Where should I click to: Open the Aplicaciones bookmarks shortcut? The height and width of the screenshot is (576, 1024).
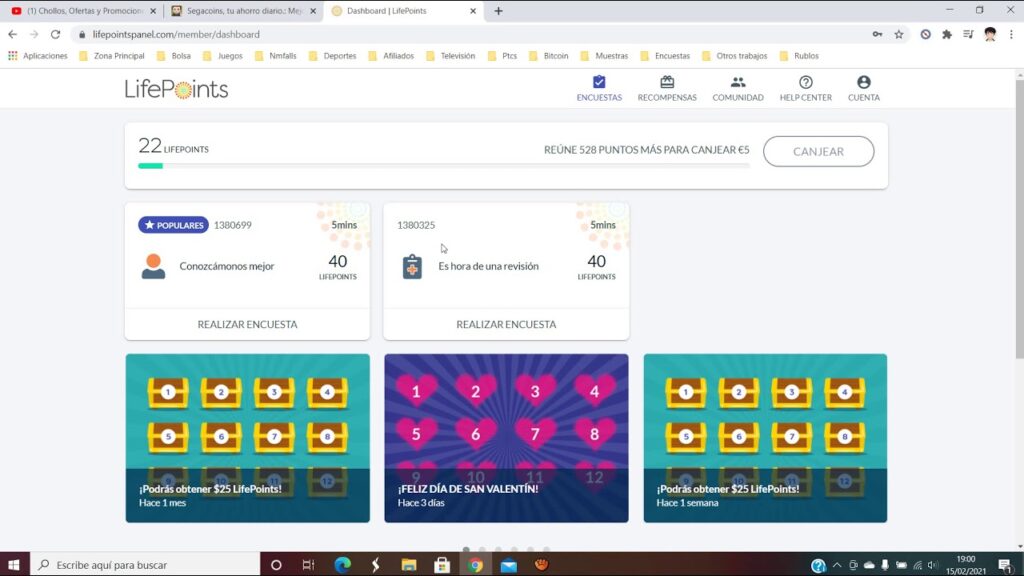point(38,56)
